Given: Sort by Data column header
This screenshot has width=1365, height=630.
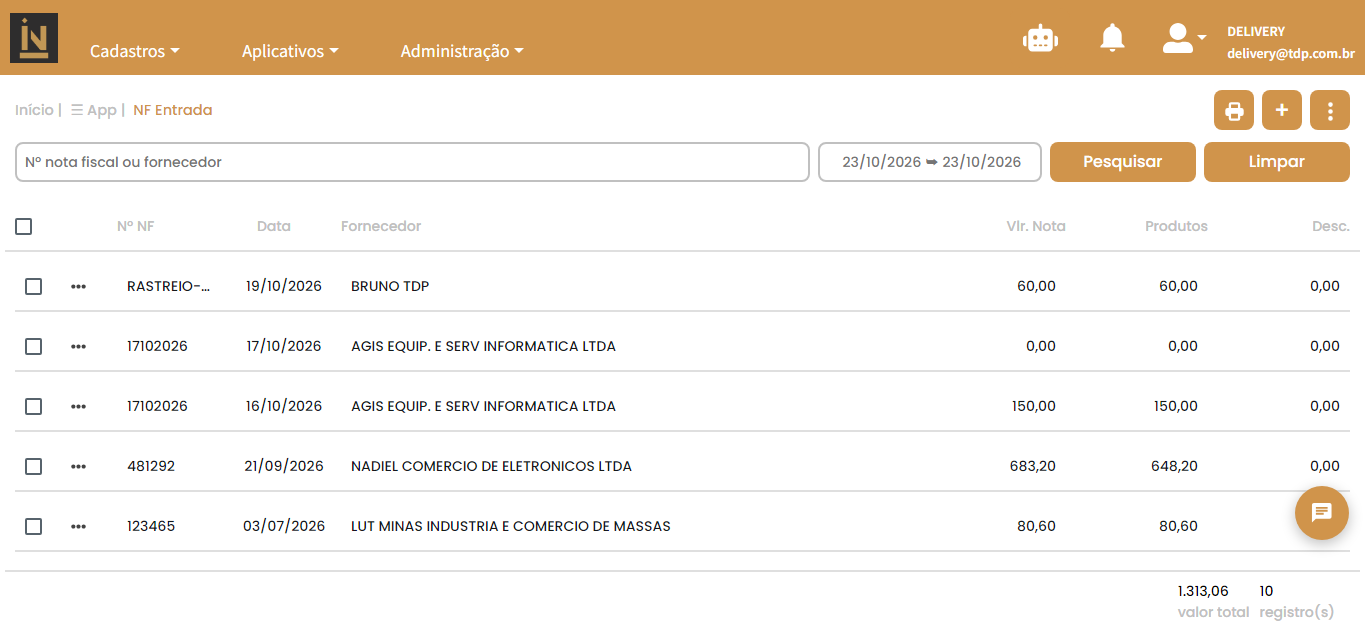Looking at the screenshot, I should point(274,226).
